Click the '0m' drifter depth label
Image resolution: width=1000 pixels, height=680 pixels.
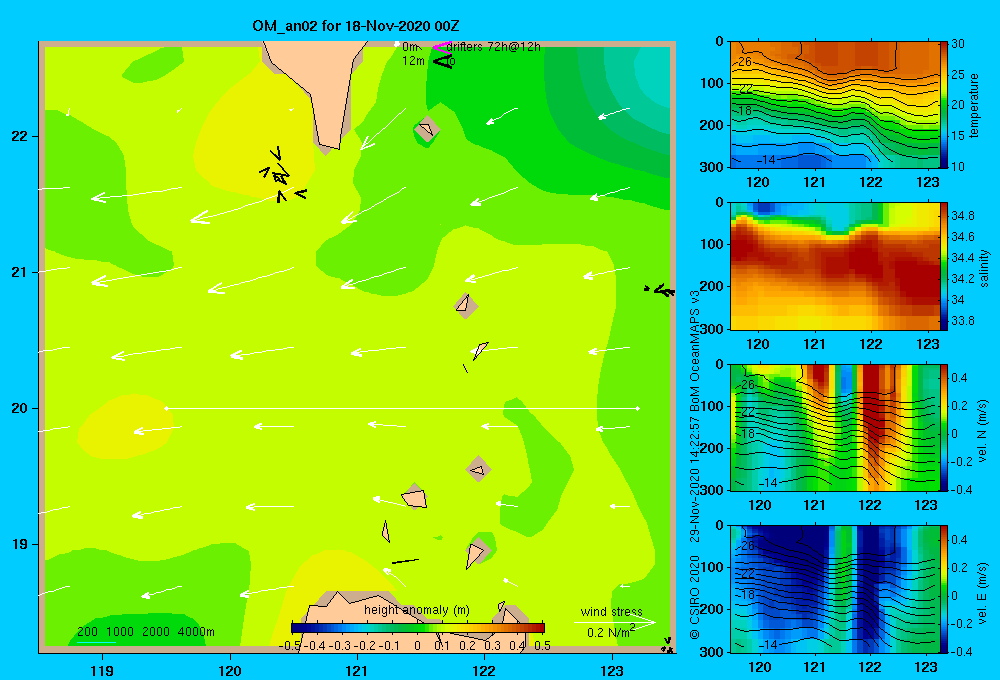coord(410,47)
